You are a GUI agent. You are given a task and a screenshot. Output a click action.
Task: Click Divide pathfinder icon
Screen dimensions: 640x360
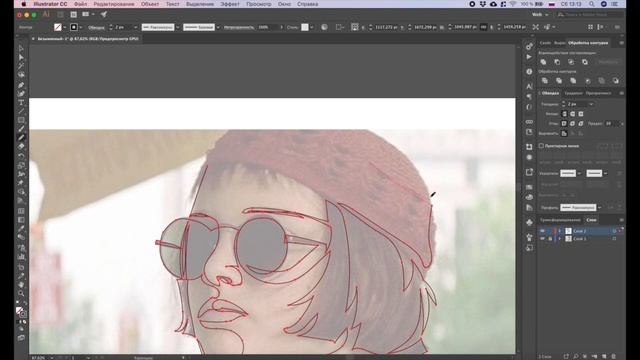545,81
